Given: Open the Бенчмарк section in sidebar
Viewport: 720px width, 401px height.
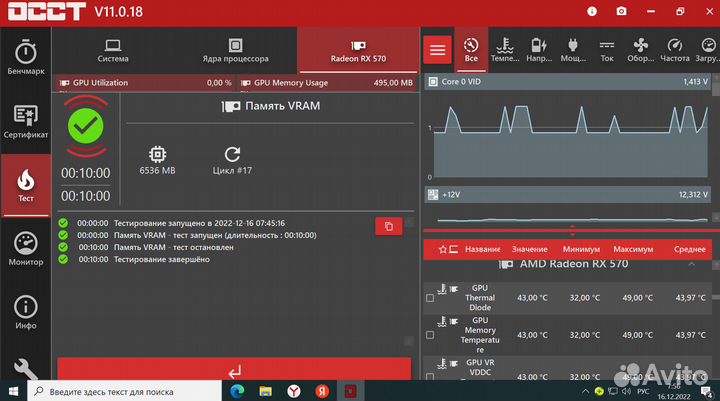Looking at the screenshot, I should tap(26, 57).
